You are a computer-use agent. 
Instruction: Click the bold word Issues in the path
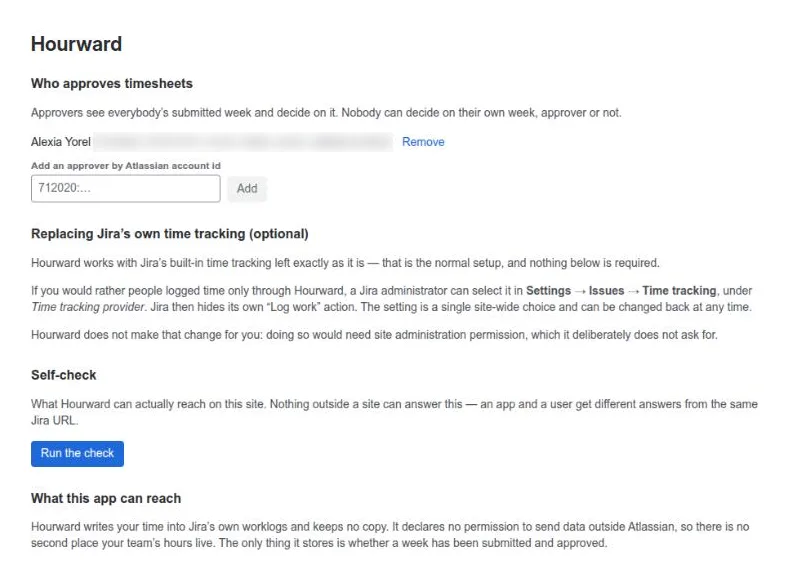(x=606, y=291)
